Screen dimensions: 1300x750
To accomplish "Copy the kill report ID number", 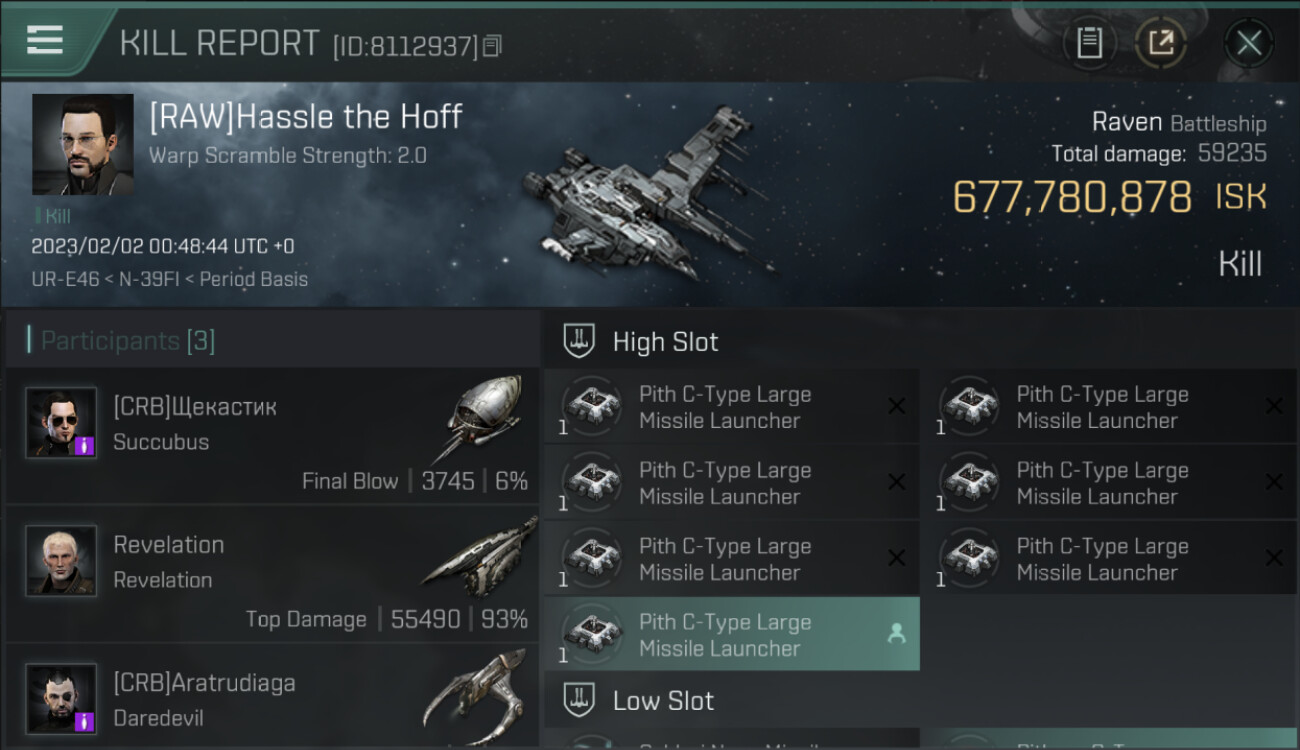I will [491, 46].
